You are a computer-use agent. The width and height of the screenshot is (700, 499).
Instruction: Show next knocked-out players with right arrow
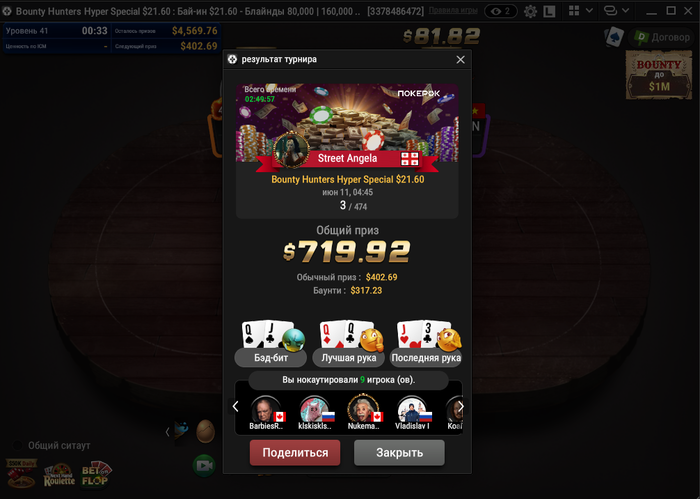click(x=461, y=406)
